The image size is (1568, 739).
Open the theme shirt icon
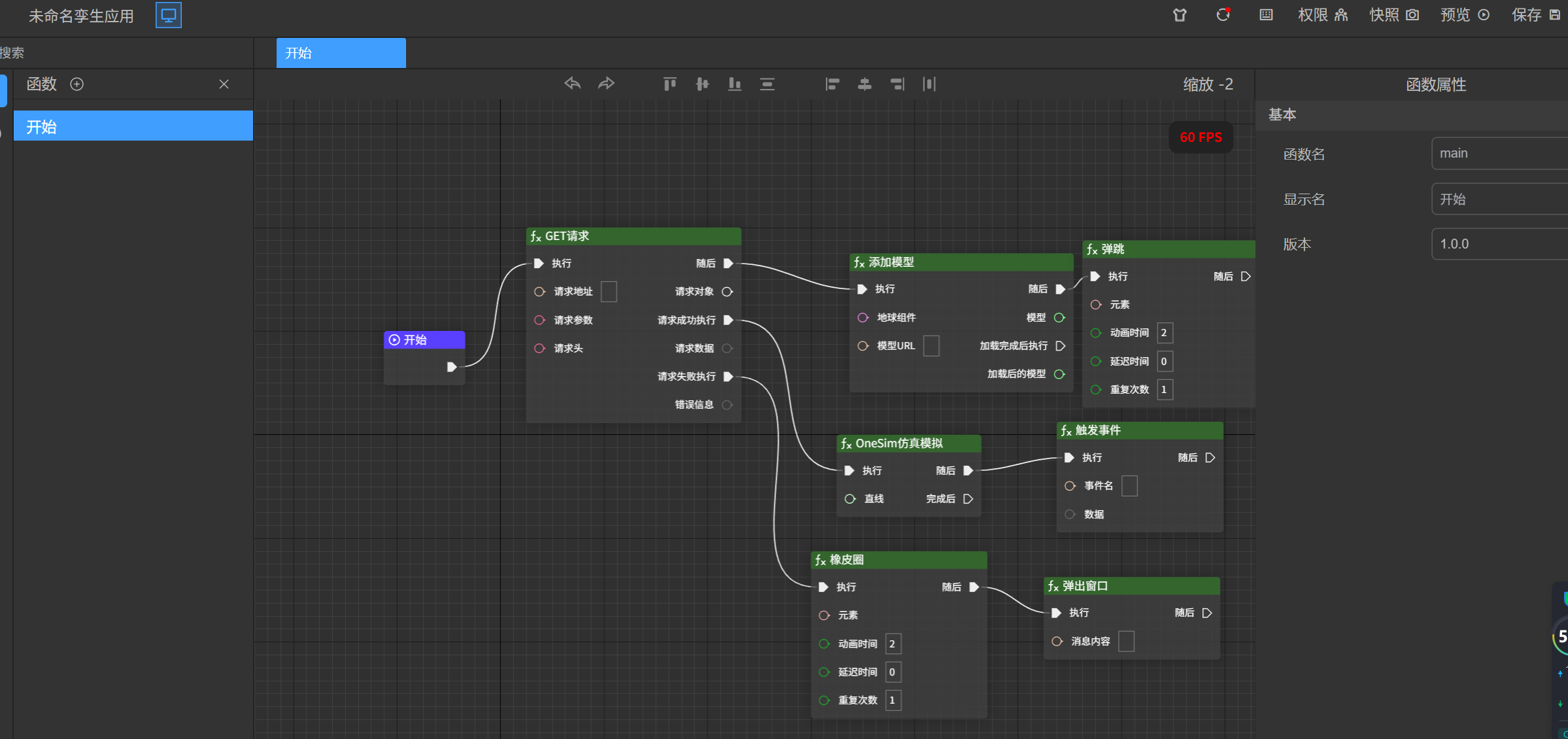(1180, 15)
